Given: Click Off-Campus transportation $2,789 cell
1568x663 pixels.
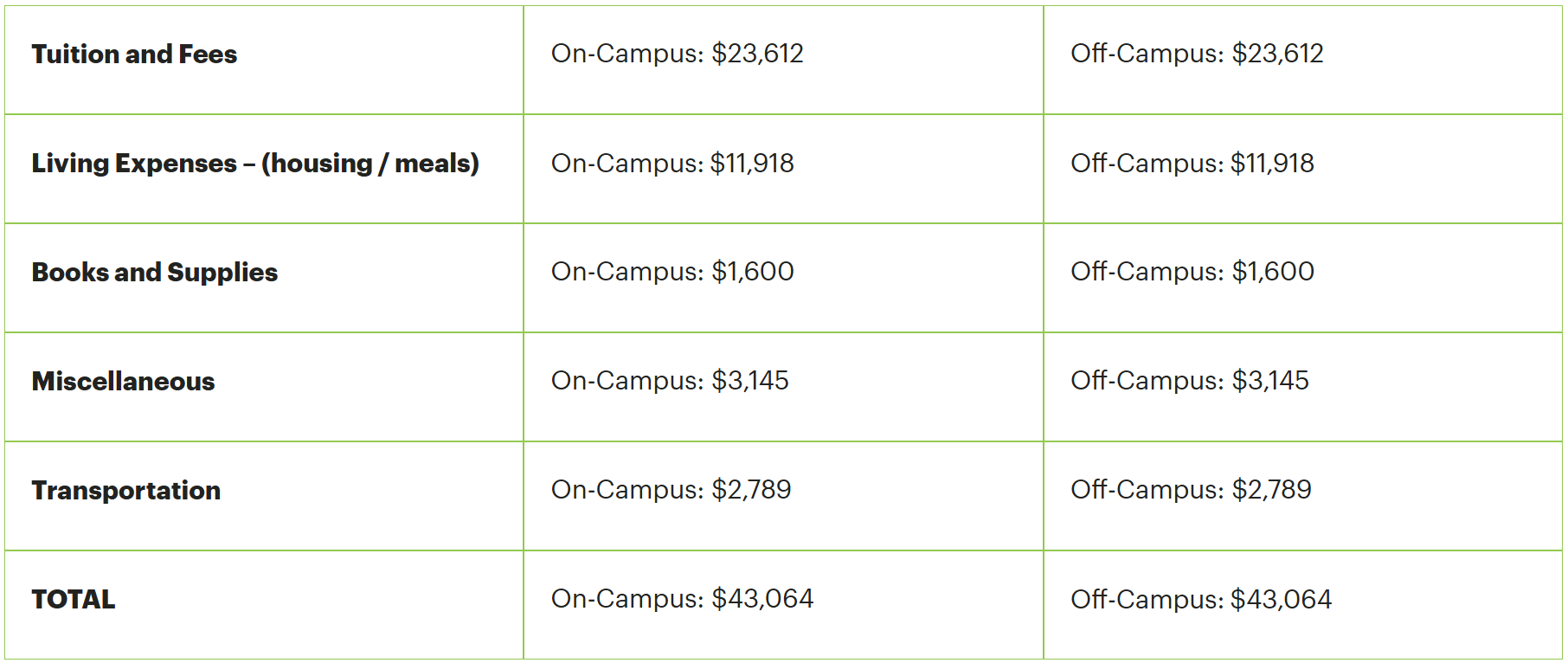Looking at the screenshot, I should click(x=1191, y=490).
